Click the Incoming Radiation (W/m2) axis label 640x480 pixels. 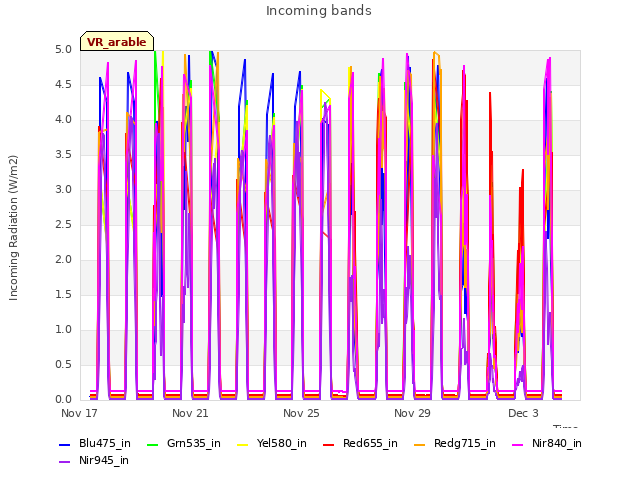click(13, 228)
